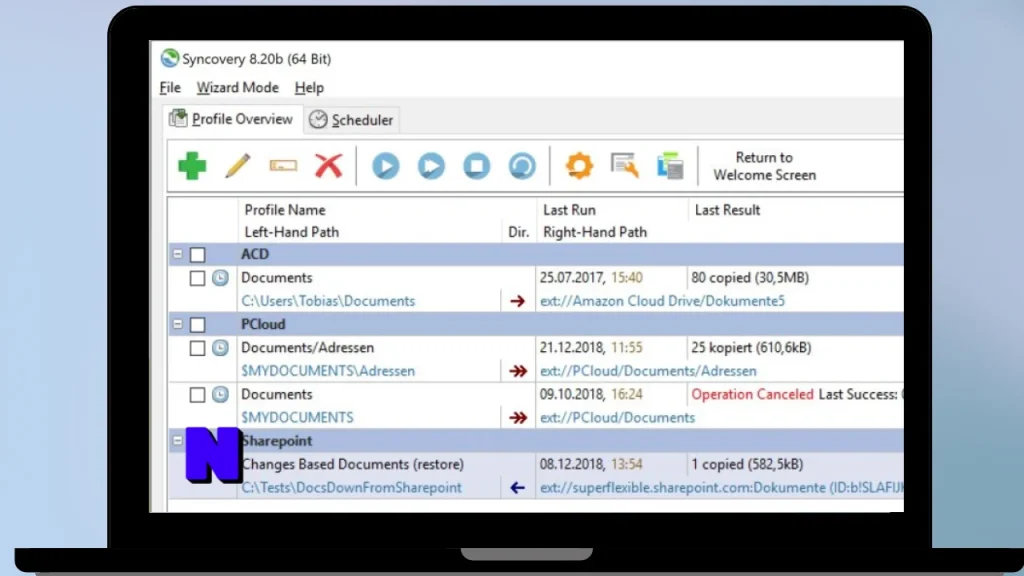Screen dimensions: 1024x576
Task: Check the ACD Documents profile checkbox
Action: click(197, 278)
